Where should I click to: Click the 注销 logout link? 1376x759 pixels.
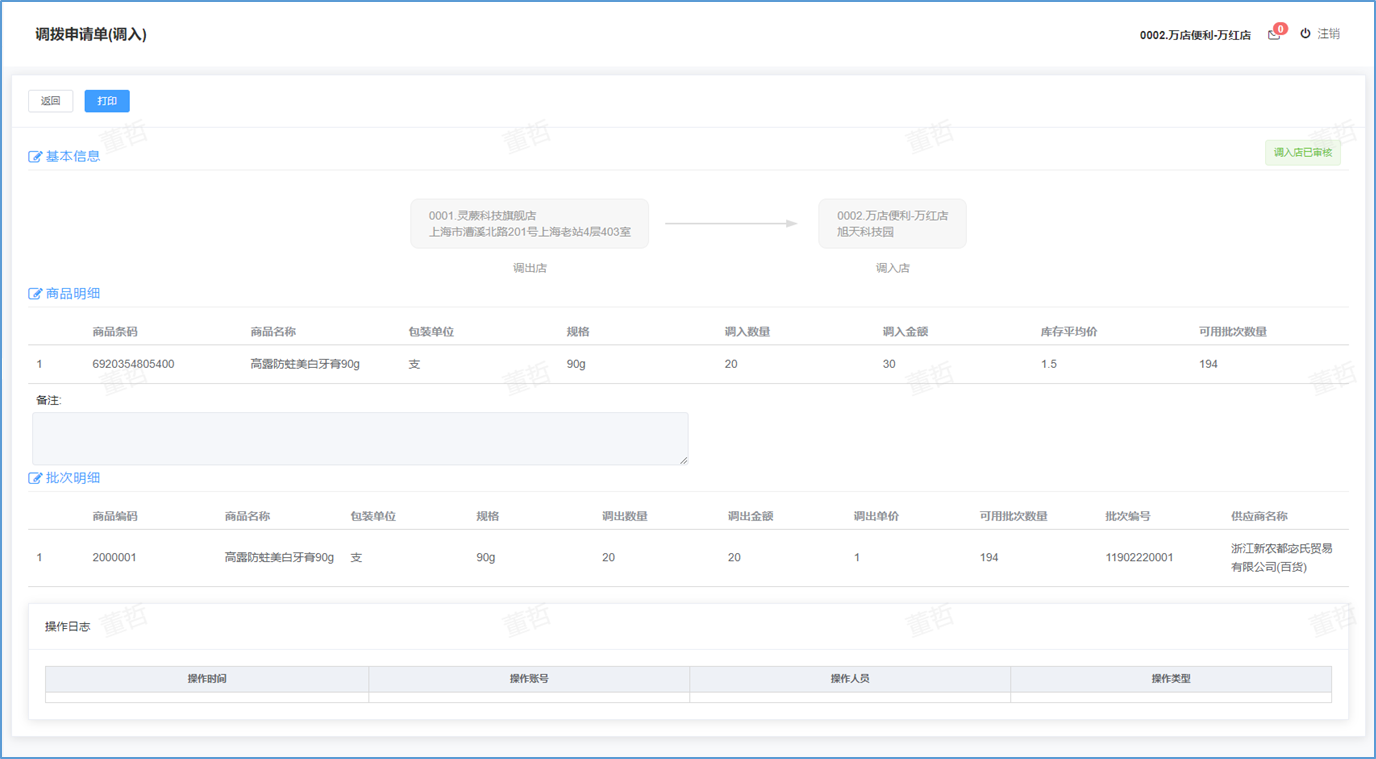pyautogui.click(x=1328, y=34)
